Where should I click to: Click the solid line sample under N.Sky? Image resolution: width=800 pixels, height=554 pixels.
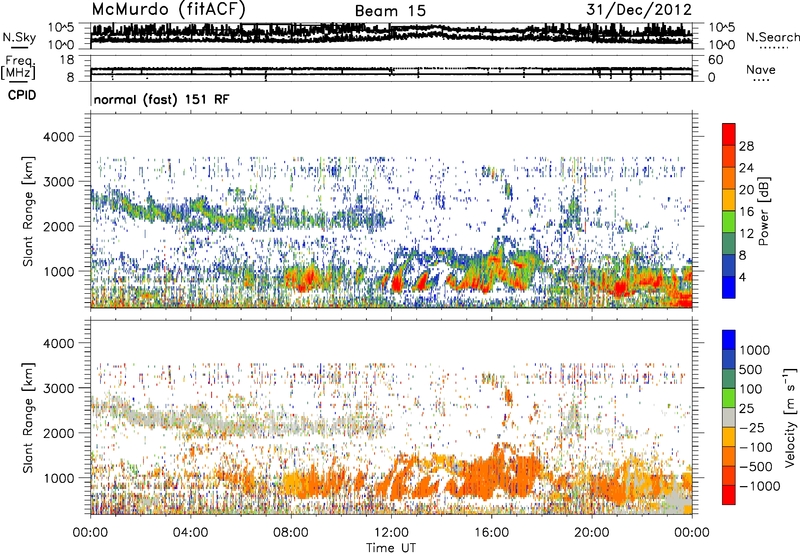(x=19, y=47)
